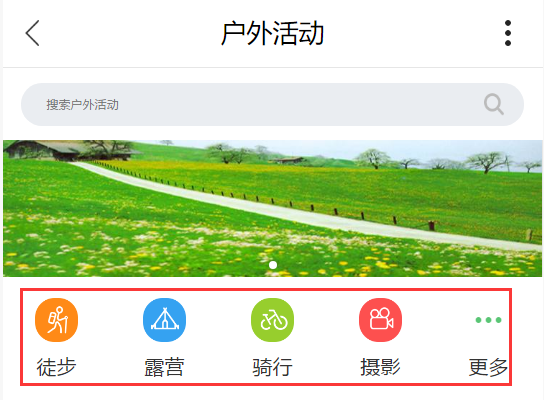The width and height of the screenshot is (544, 400).
Task: Choose the 骑行 category label
Action: pyautogui.click(x=272, y=367)
